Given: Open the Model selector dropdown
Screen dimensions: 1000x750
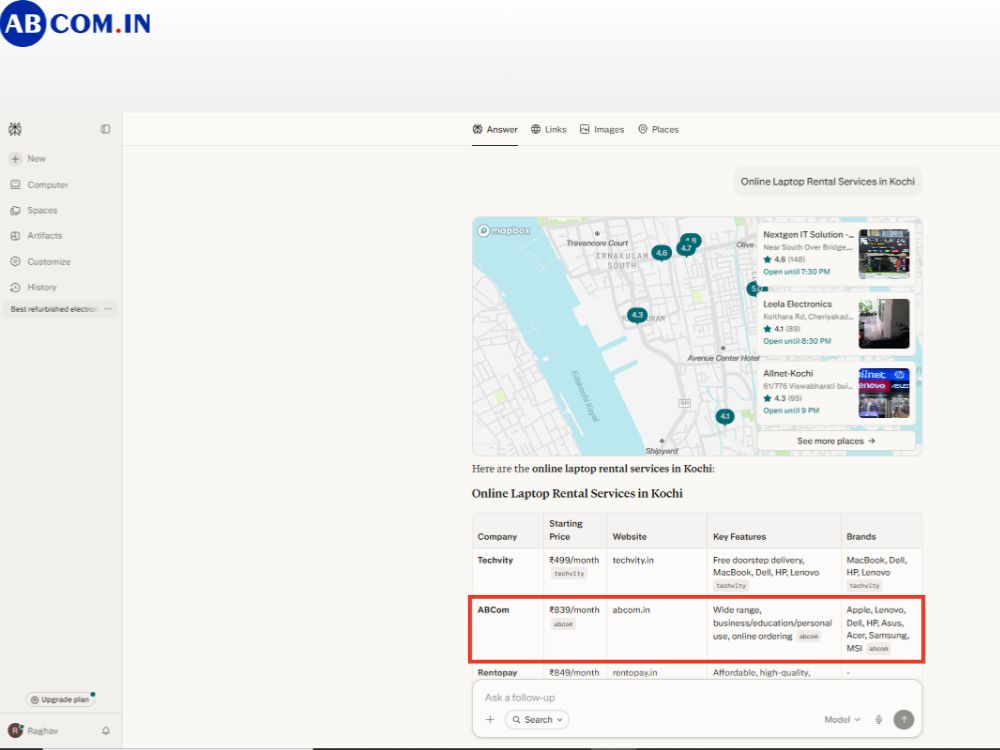Looking at the screenshot, I should pyautogui.click(x=842, y=719).
